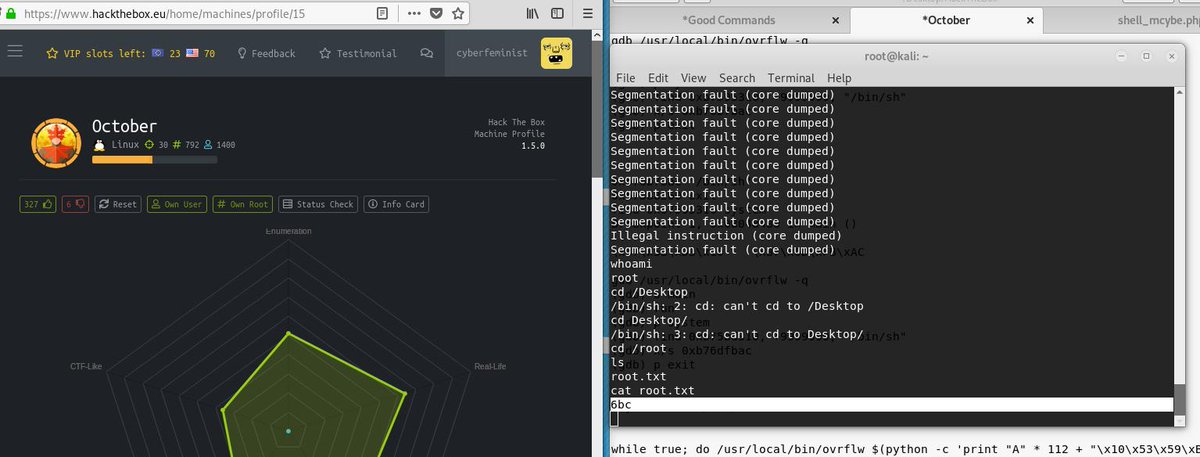The width and height of the screenshot is (1200, 457).
Task: Bookmark this page with the star icon
Action: [458, 14]
